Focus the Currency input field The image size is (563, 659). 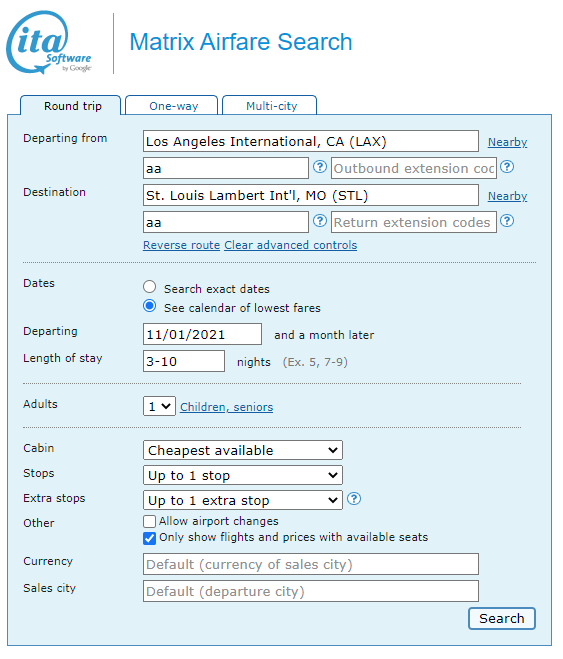pyautogui.click(x=311, y=564)
